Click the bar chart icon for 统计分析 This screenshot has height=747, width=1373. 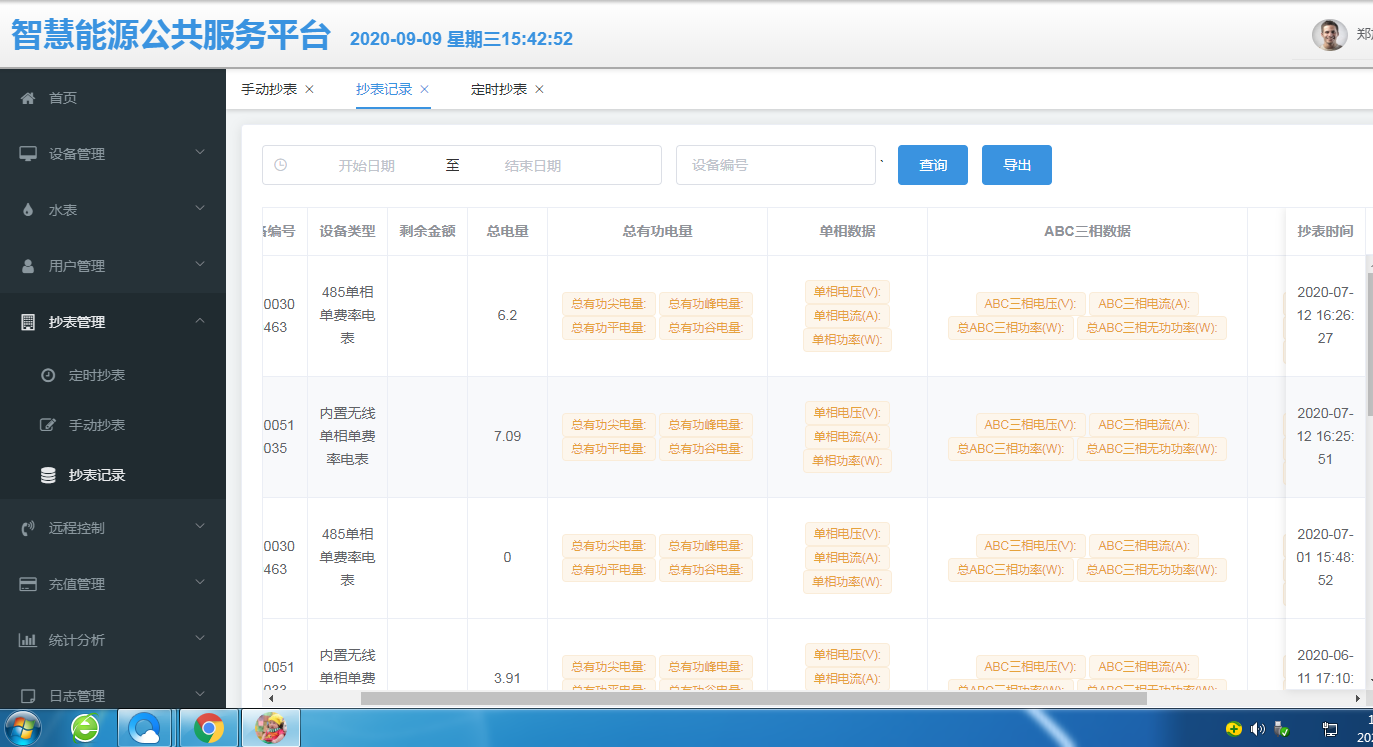click(28, 640)
